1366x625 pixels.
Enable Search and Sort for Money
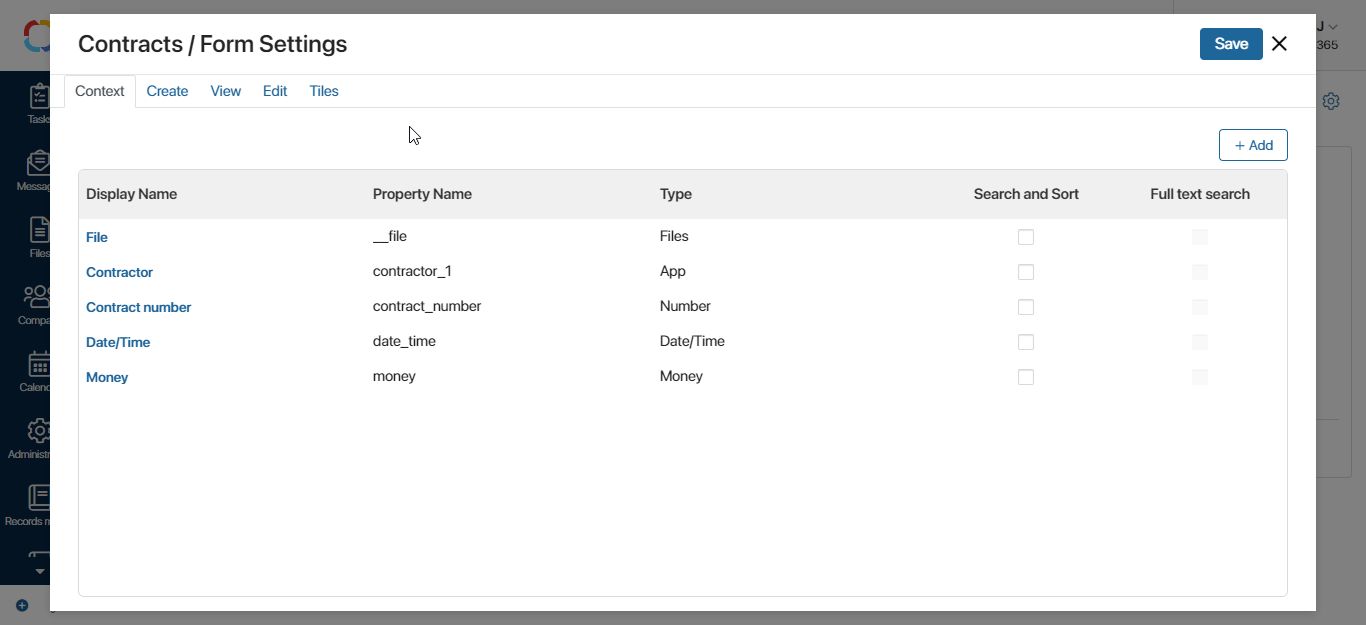point(1026,377)
